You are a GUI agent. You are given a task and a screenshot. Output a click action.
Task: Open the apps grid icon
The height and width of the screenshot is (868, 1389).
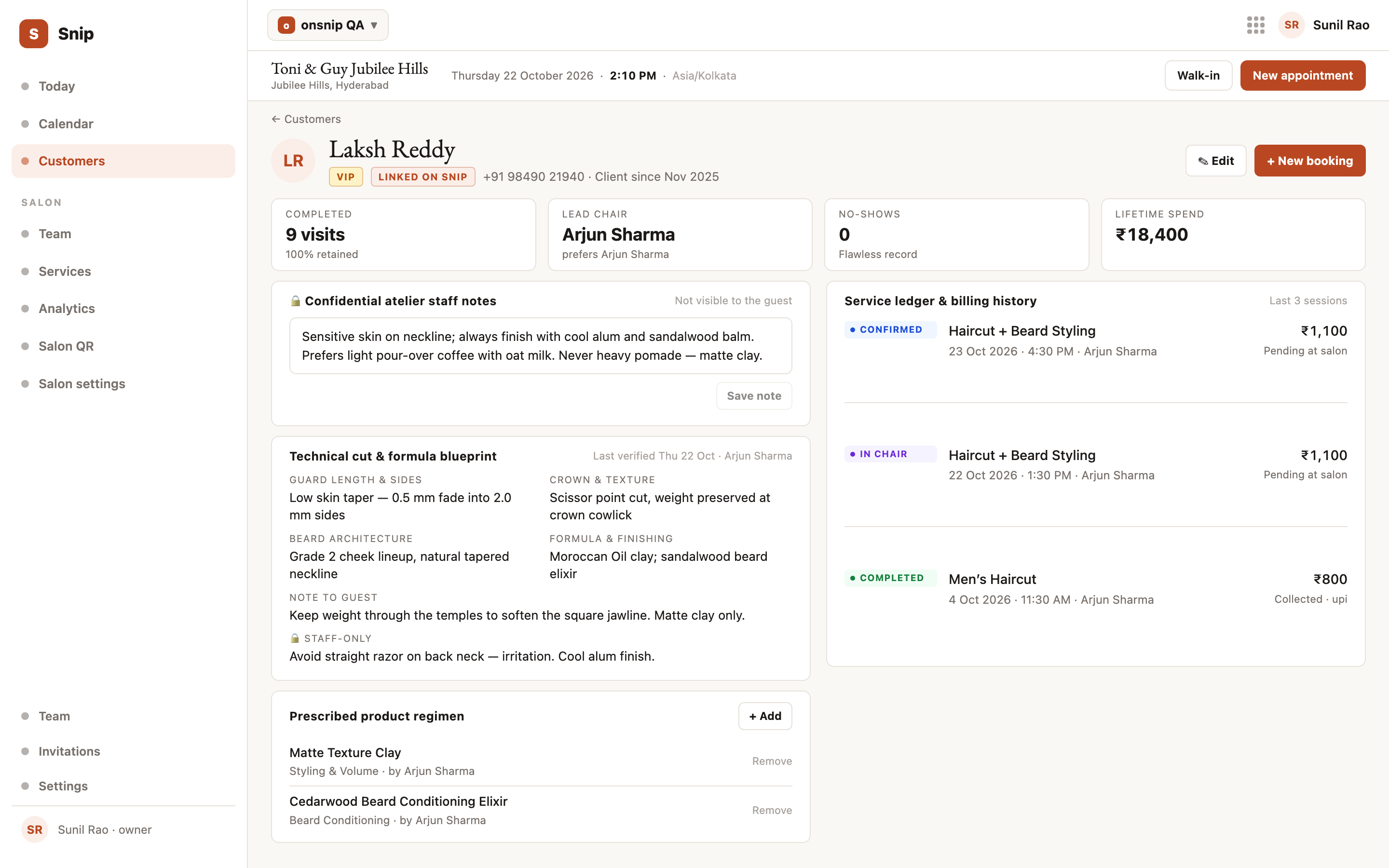[x=1255, y=25]
